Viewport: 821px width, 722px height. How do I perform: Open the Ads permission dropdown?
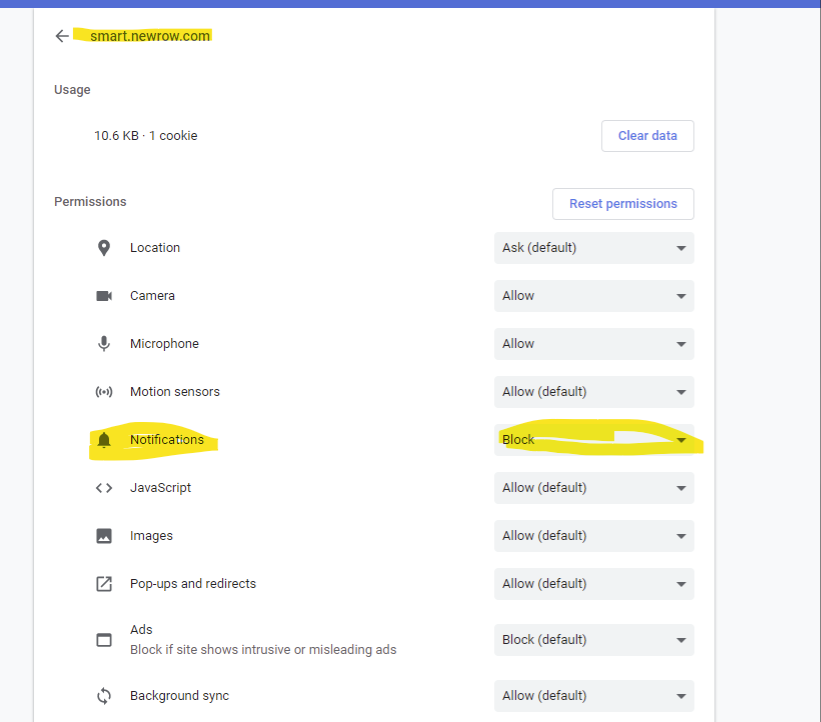click(x=594, y=640)
